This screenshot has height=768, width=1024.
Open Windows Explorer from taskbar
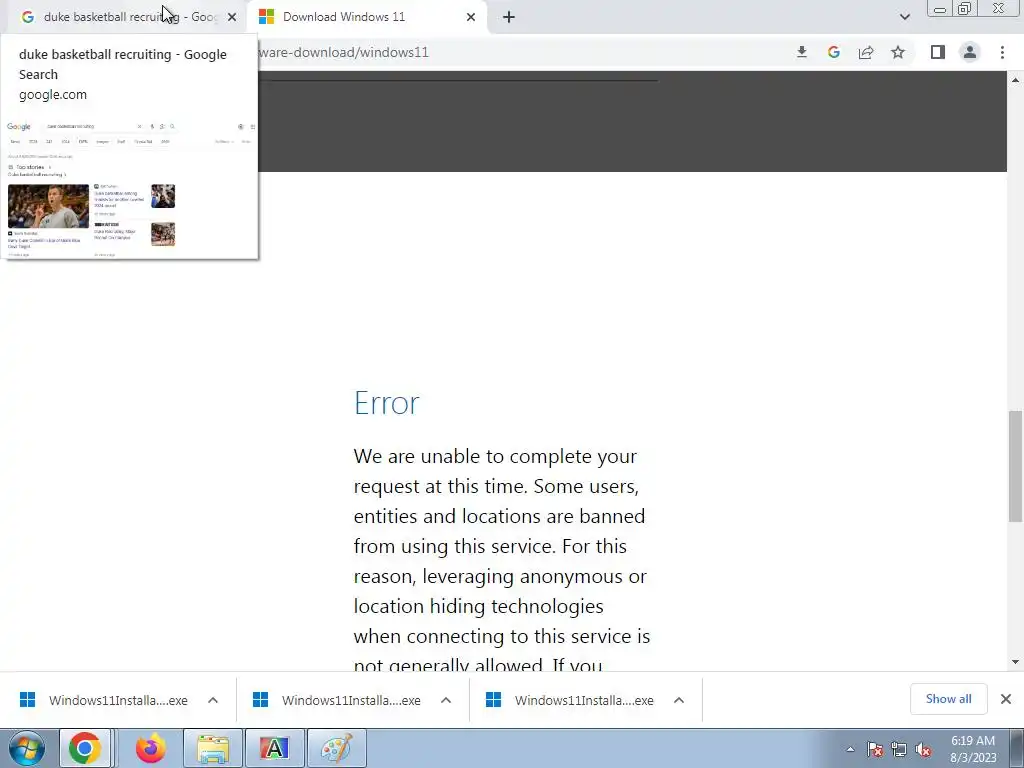click(x=213, y=748)
